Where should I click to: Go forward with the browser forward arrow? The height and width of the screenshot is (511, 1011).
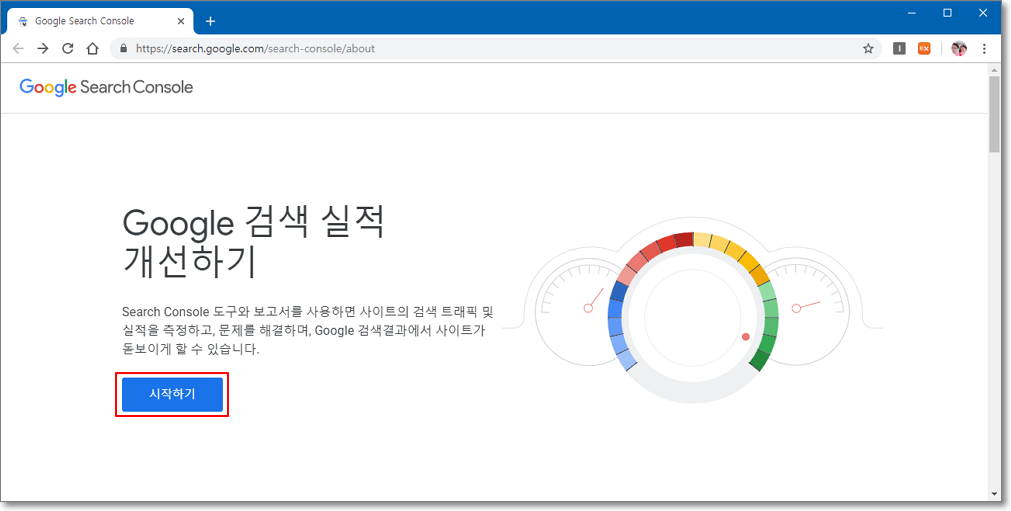[43, 48]
